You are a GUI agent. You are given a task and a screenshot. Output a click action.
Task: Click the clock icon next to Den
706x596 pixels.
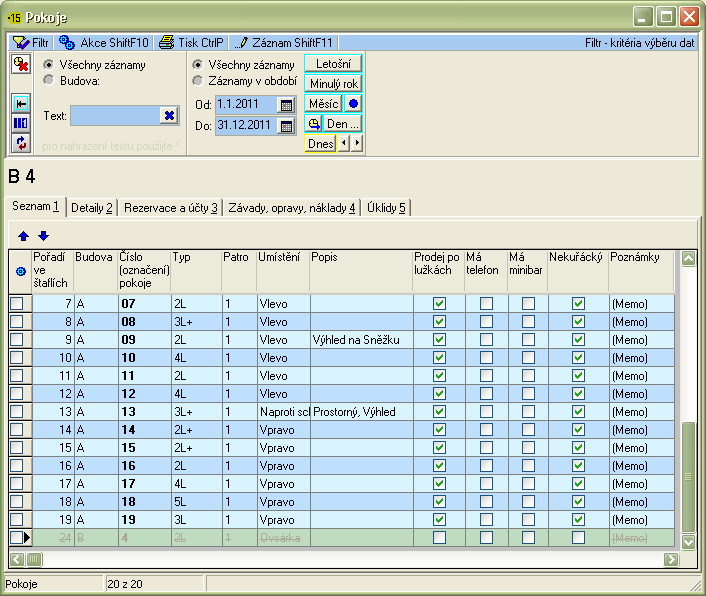pyautogui.click(x=313, y=123)
